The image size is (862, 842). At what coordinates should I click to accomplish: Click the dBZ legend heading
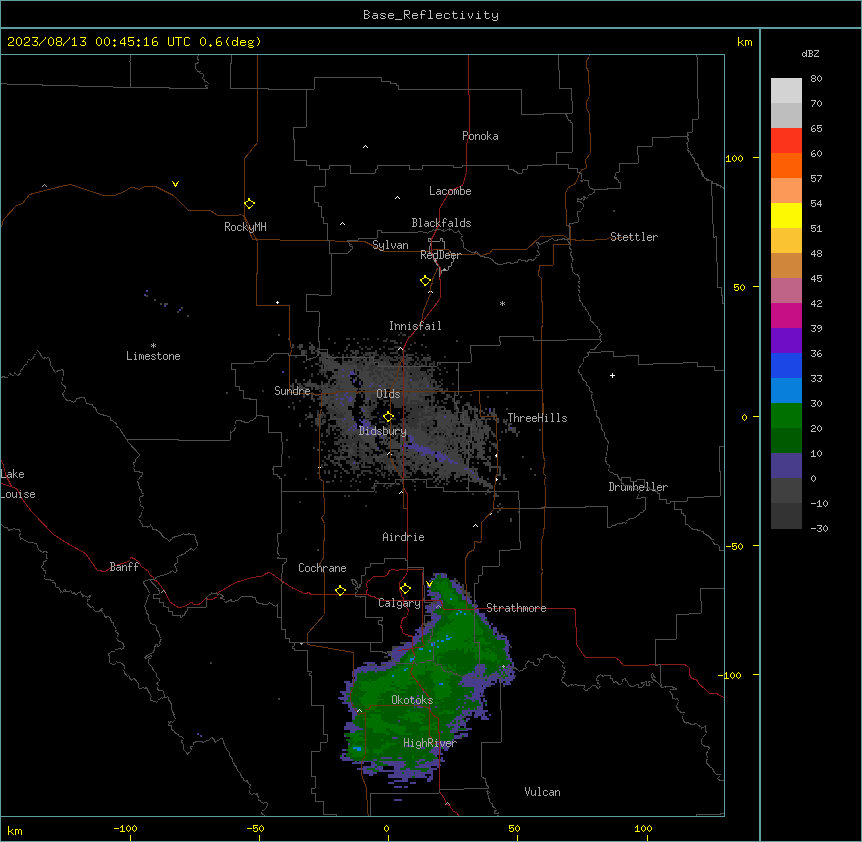click(x=810, y=53)
